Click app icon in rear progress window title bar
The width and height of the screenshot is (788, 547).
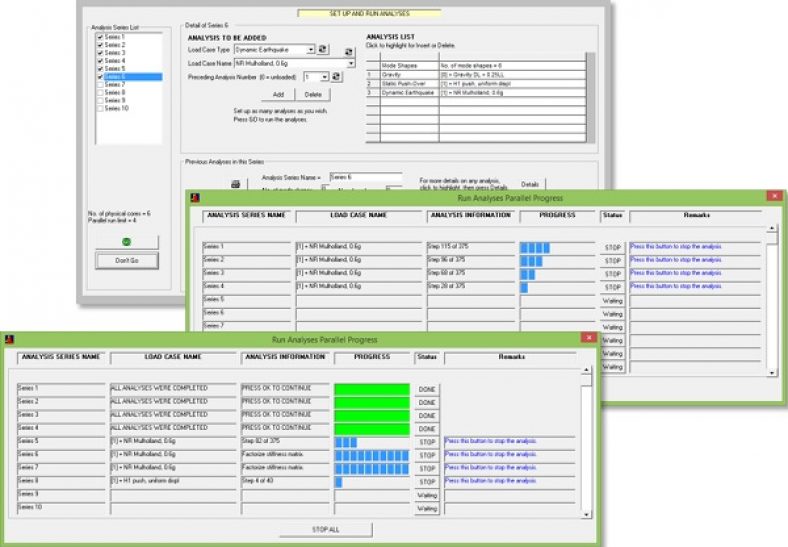pos(195,198)
